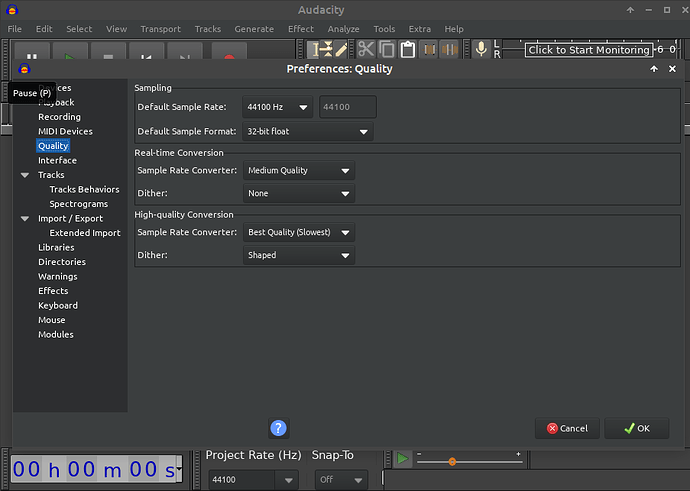
Task: Click the Cancel button
Action: tap(567, 429)
